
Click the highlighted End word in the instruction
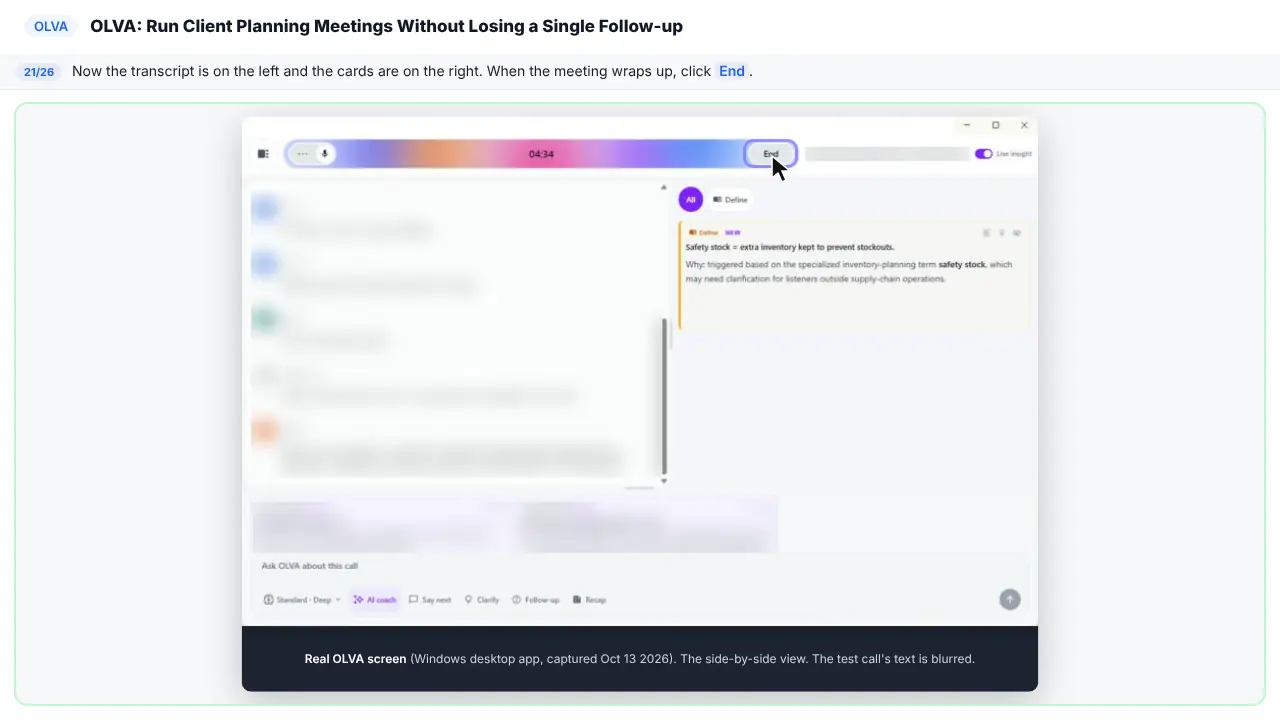tap(732, 71)
